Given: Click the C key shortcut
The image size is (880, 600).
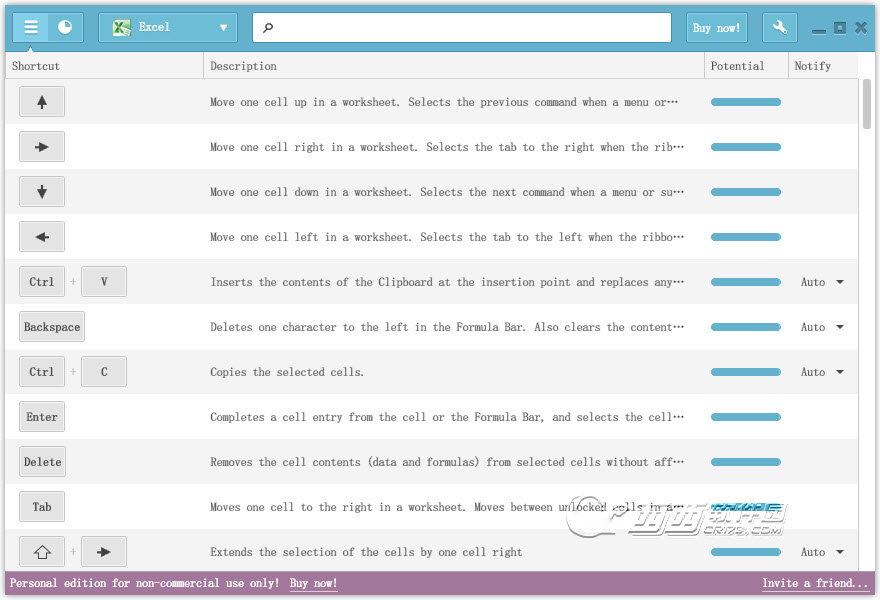Looking at the screenshot, I should [x=104, y=372].
